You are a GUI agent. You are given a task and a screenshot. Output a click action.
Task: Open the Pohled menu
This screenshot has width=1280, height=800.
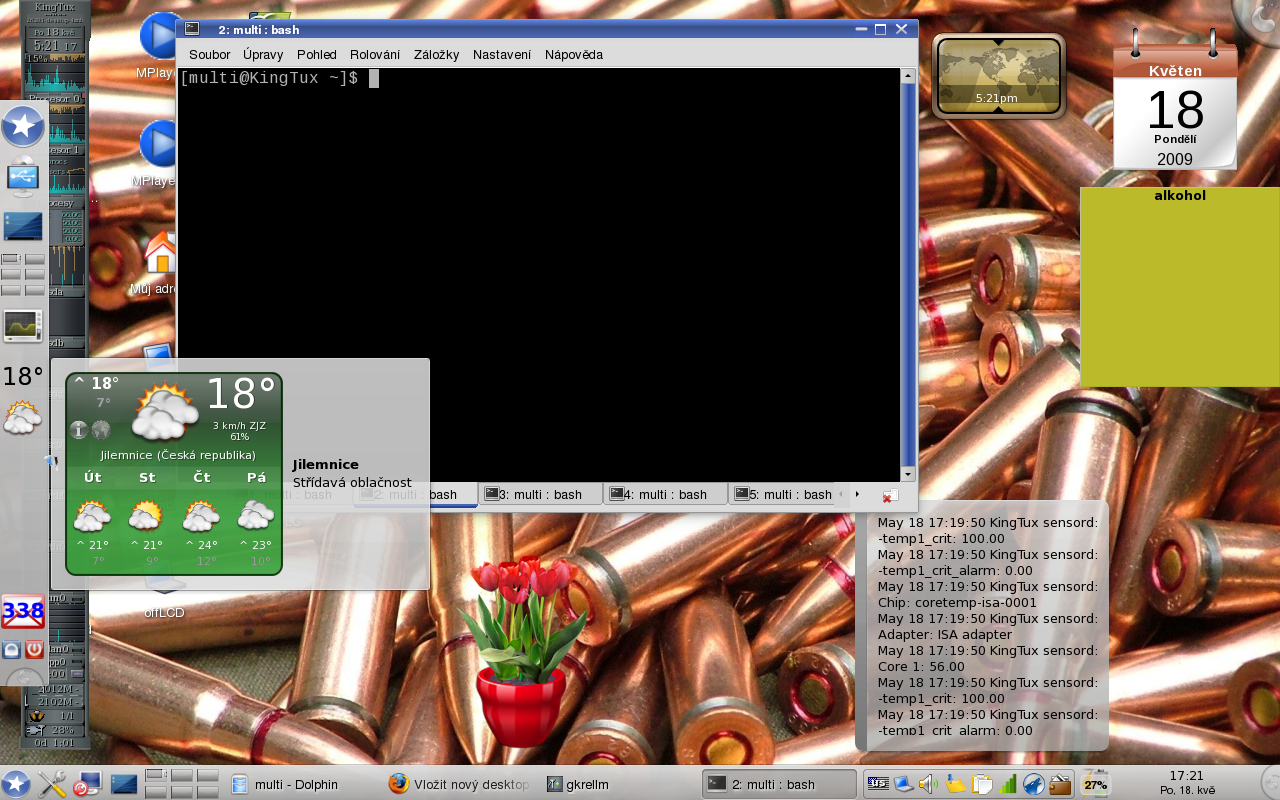tap(316, 55)
